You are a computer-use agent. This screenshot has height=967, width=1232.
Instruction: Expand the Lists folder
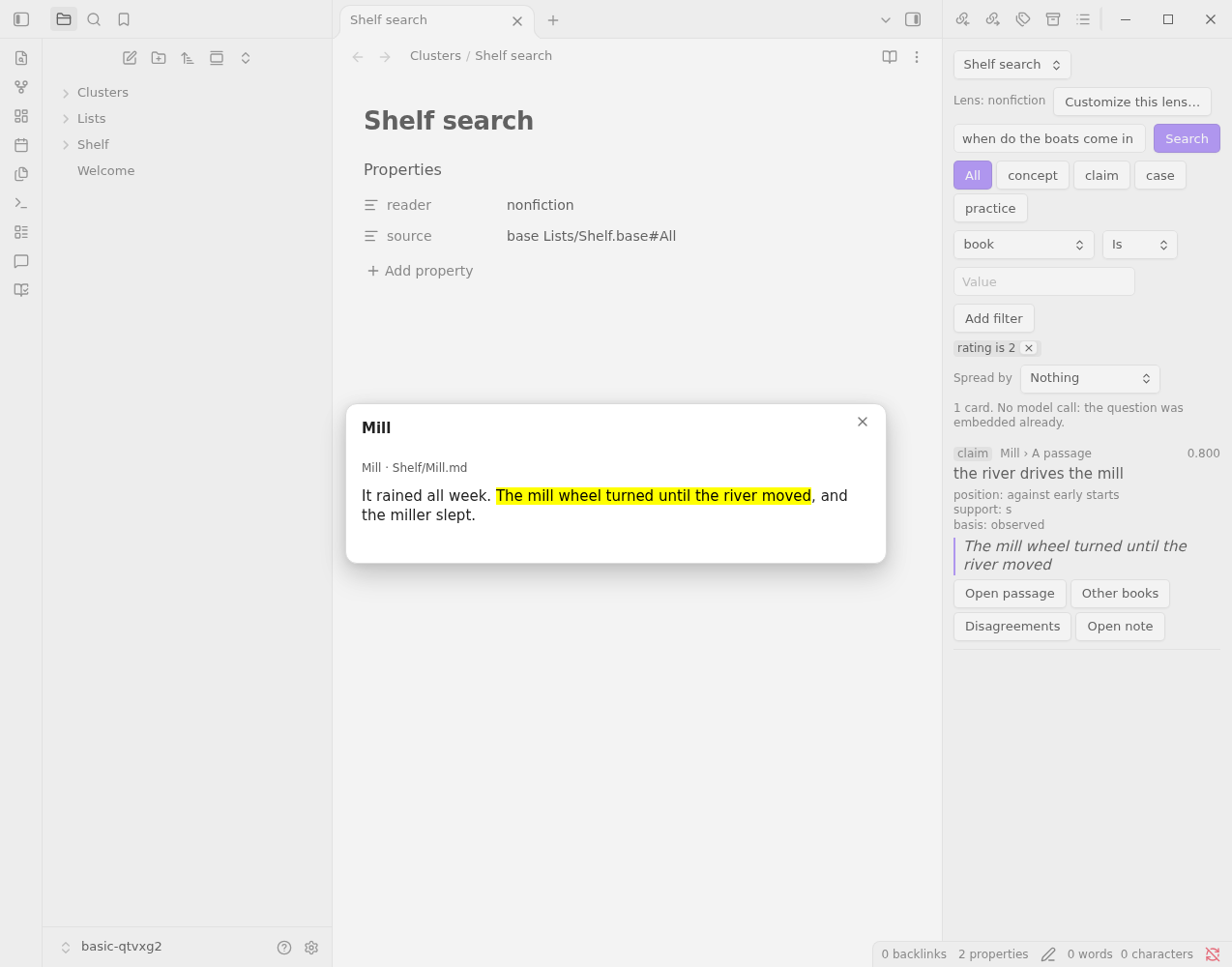point(66,119)
